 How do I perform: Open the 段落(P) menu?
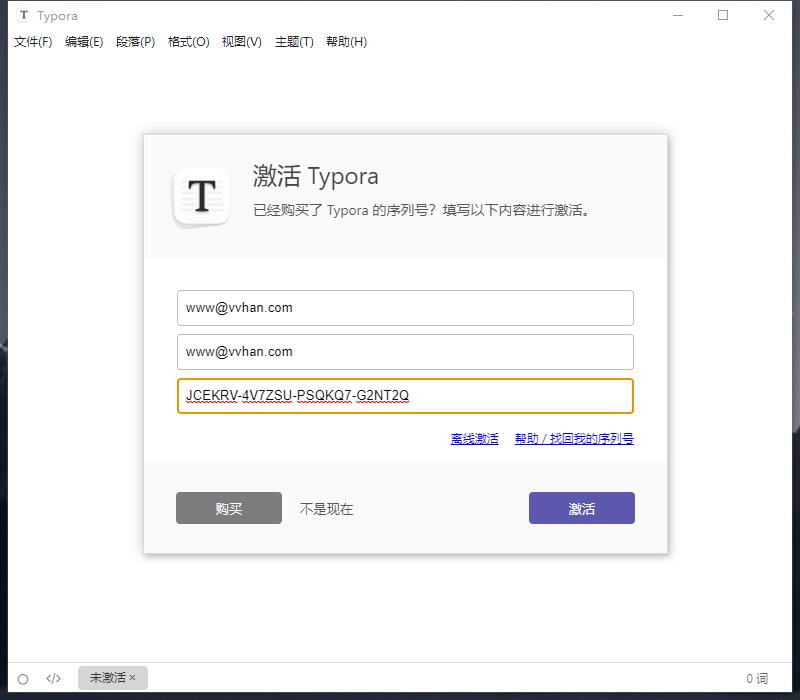[135, 42]
